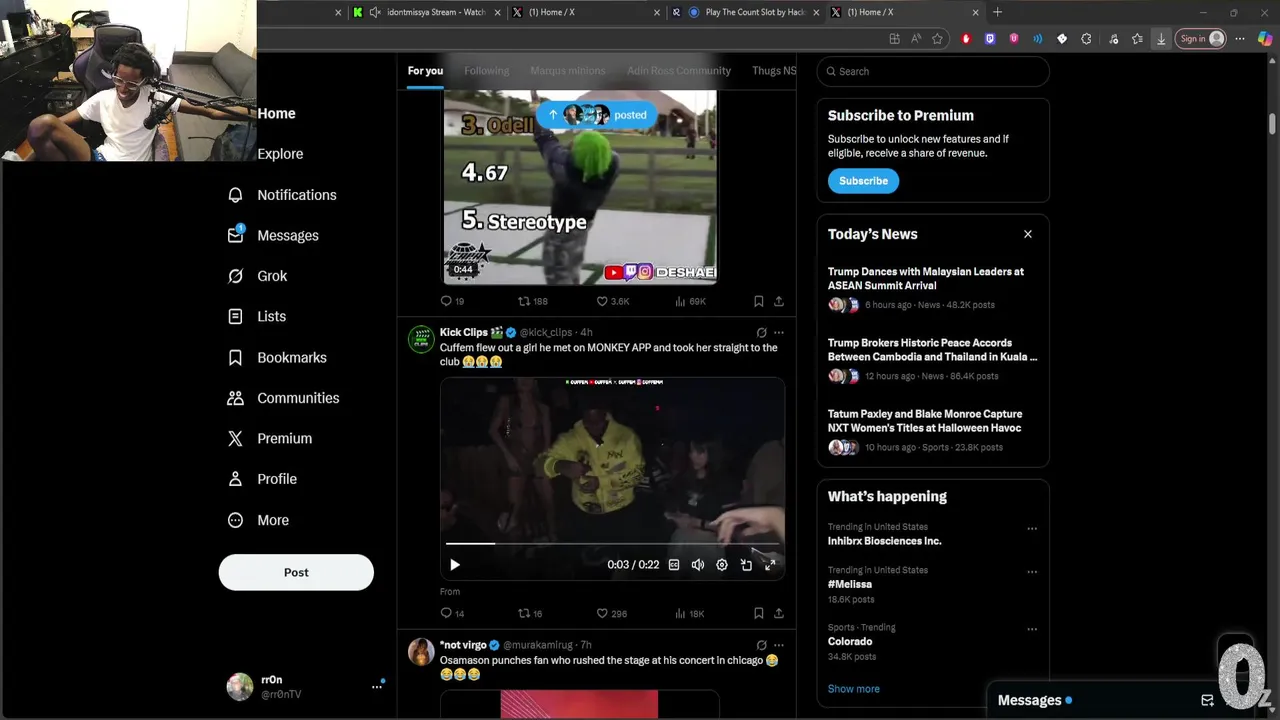1280x720 pixels.
Task: Open More circle icon in sidebar
Action: pos(235,520)
